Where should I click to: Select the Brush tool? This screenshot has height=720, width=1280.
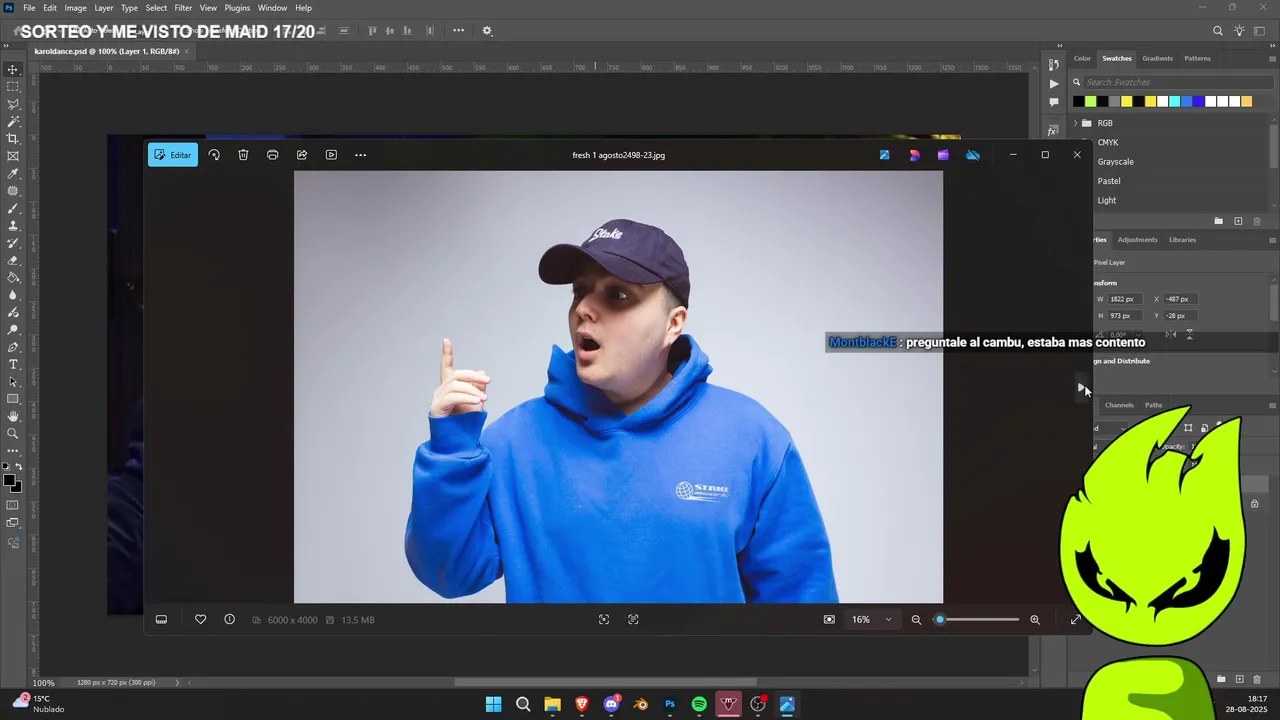[13, 209]
